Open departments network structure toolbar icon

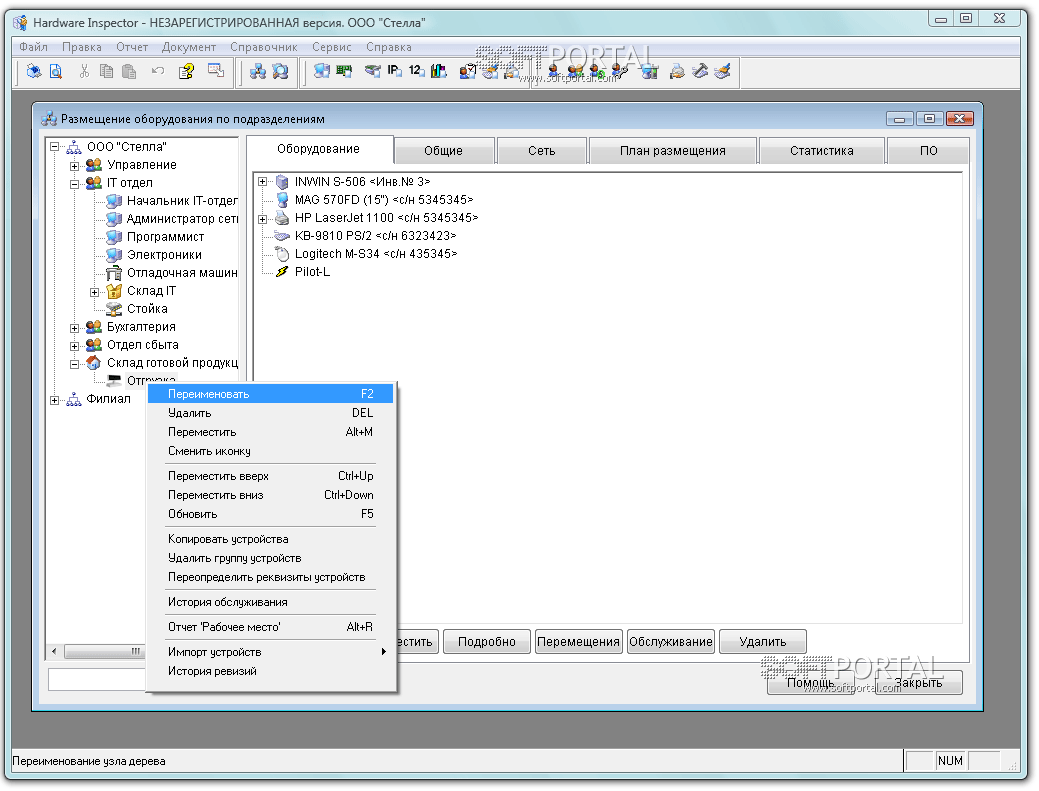(258, 71)
